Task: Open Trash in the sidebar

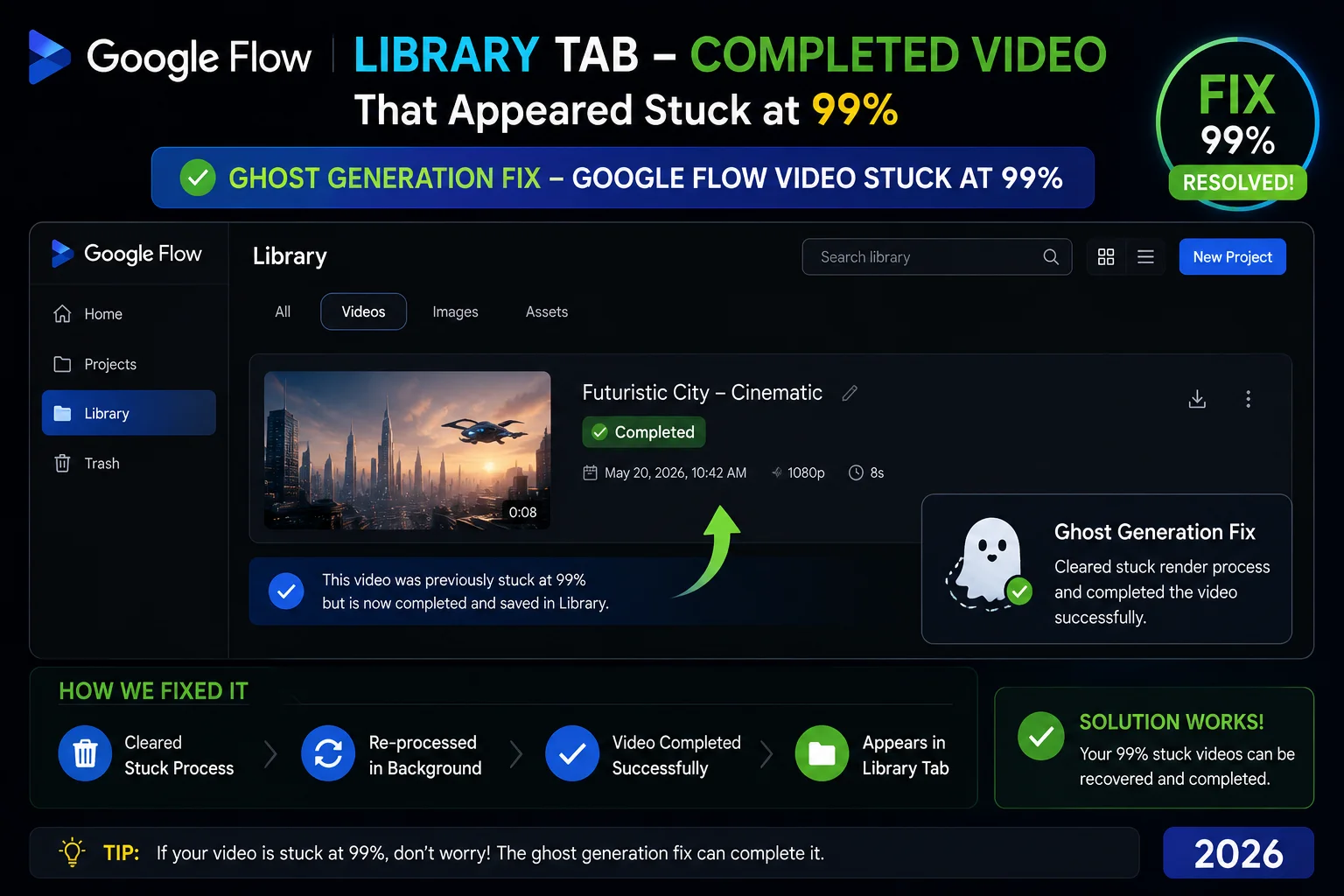Action: (x=129, y=463)
